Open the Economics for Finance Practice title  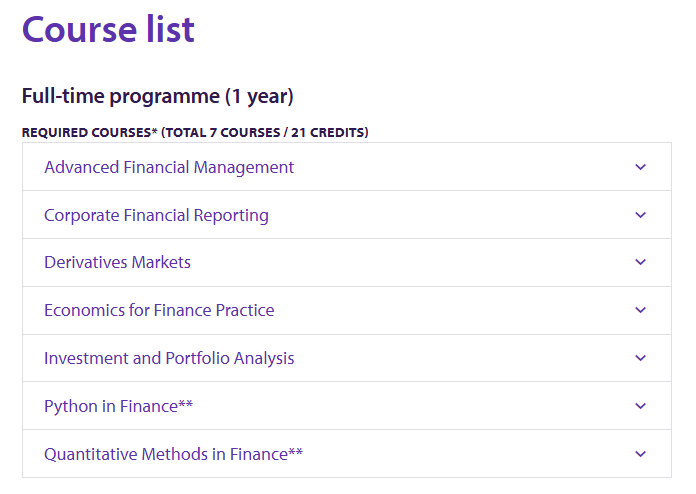[159, 310]
